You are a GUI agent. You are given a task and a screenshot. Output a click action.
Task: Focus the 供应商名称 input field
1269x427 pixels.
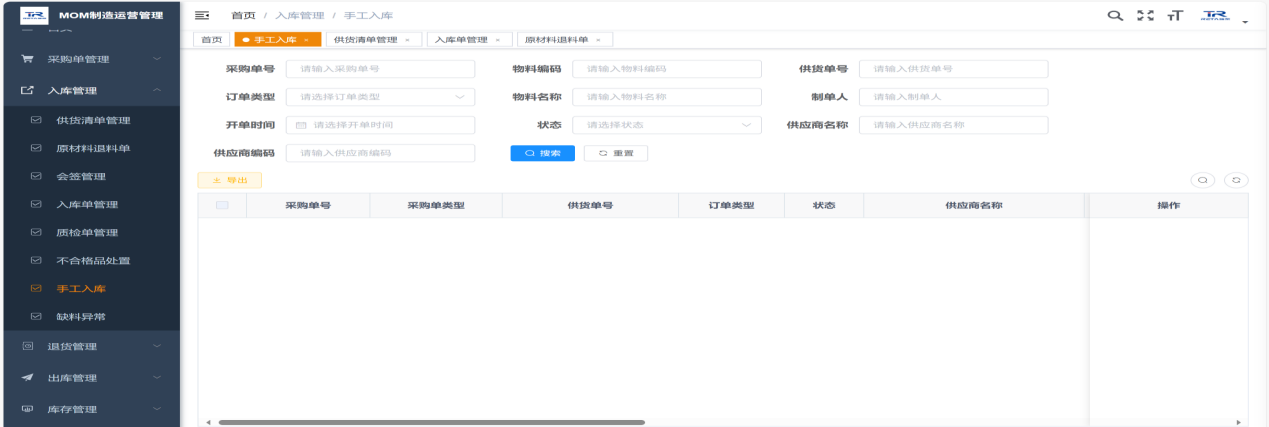click(x=954, y=125)
